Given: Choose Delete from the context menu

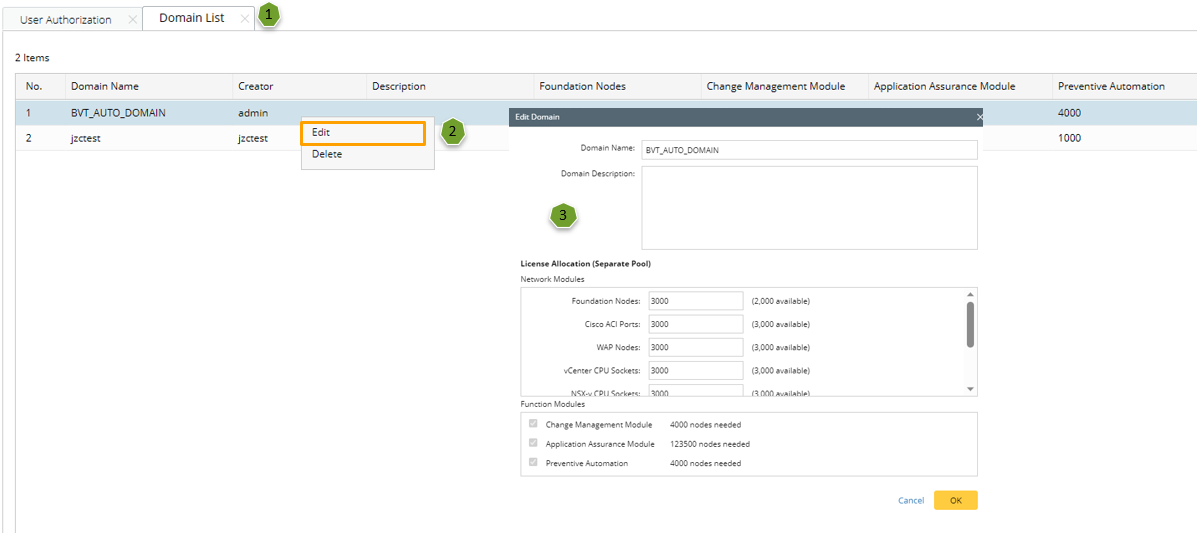Looking at the screenshot, I should (327, 154).
